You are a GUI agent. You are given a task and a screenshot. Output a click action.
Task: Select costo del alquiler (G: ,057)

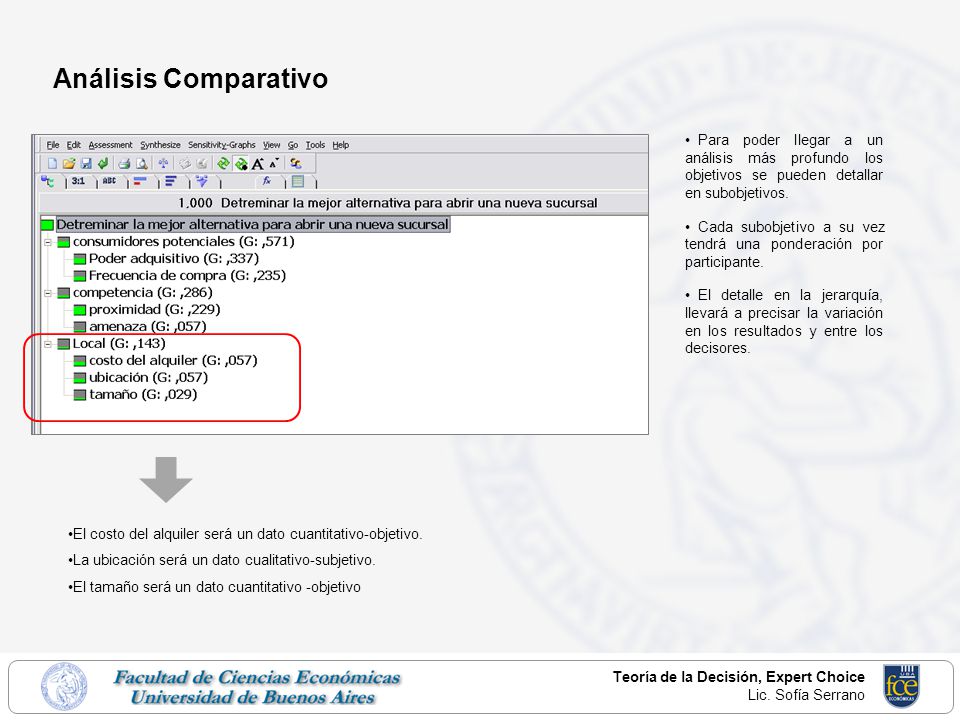(173, 361)
